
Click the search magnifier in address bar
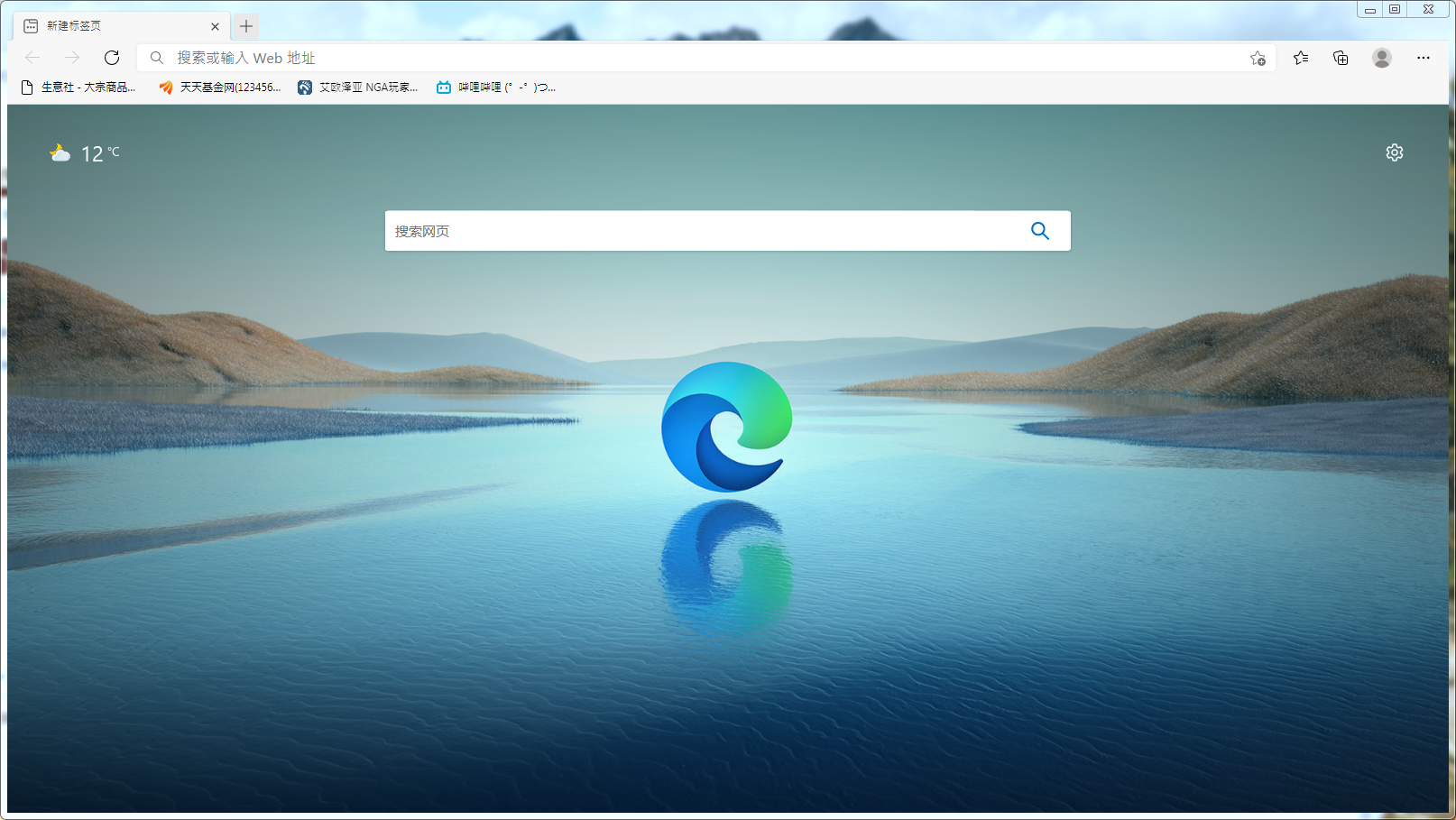point(157,58)
